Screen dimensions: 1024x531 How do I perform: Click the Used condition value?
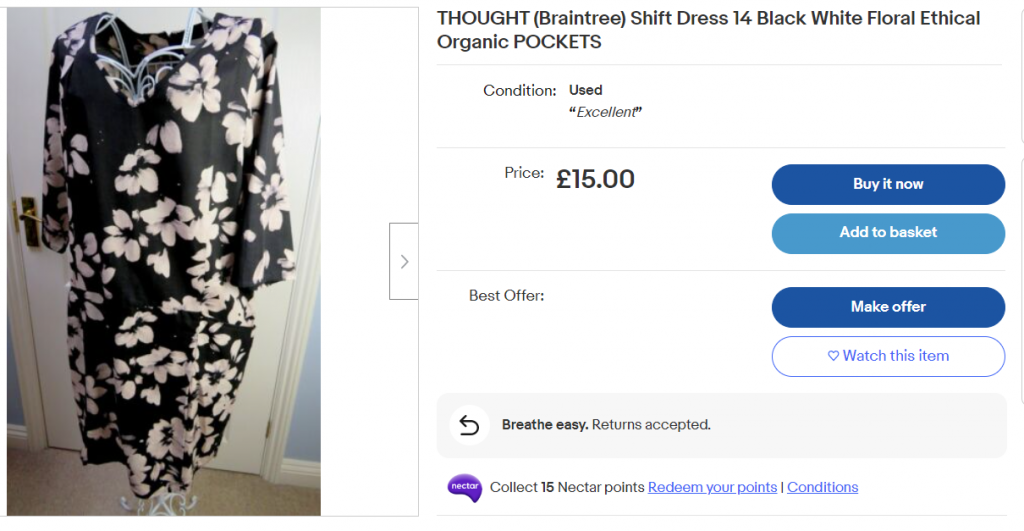coord(586,90)
